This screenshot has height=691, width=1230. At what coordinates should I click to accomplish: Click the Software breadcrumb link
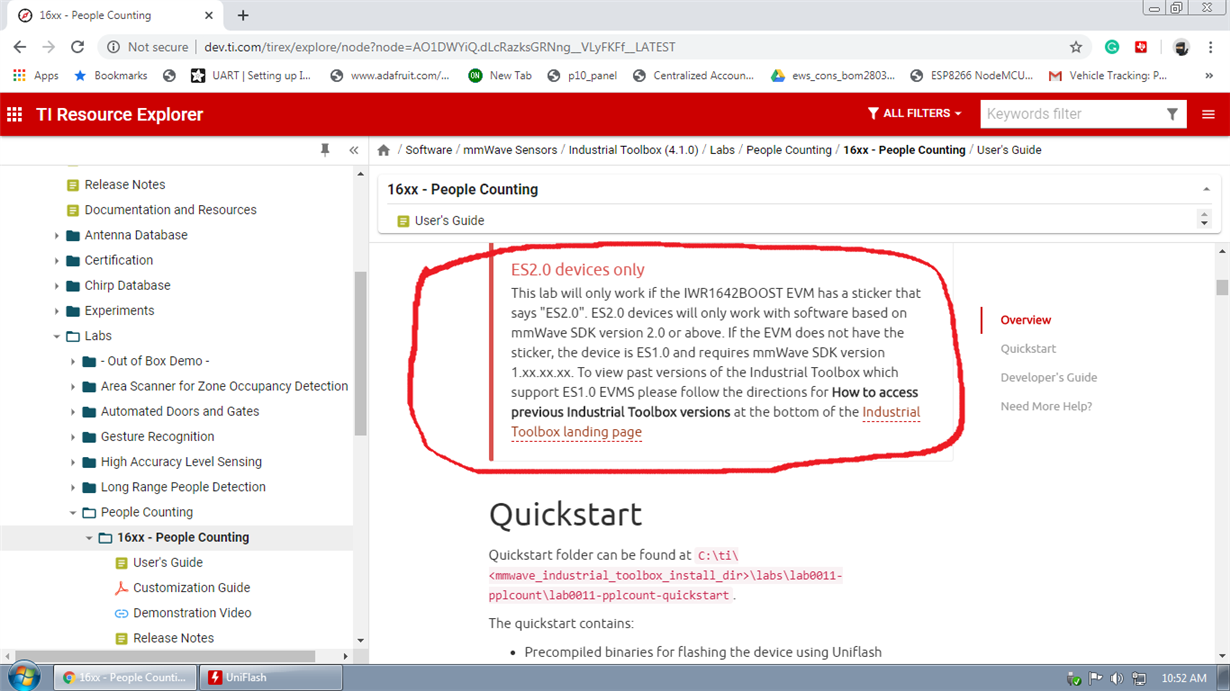point(429,150)
